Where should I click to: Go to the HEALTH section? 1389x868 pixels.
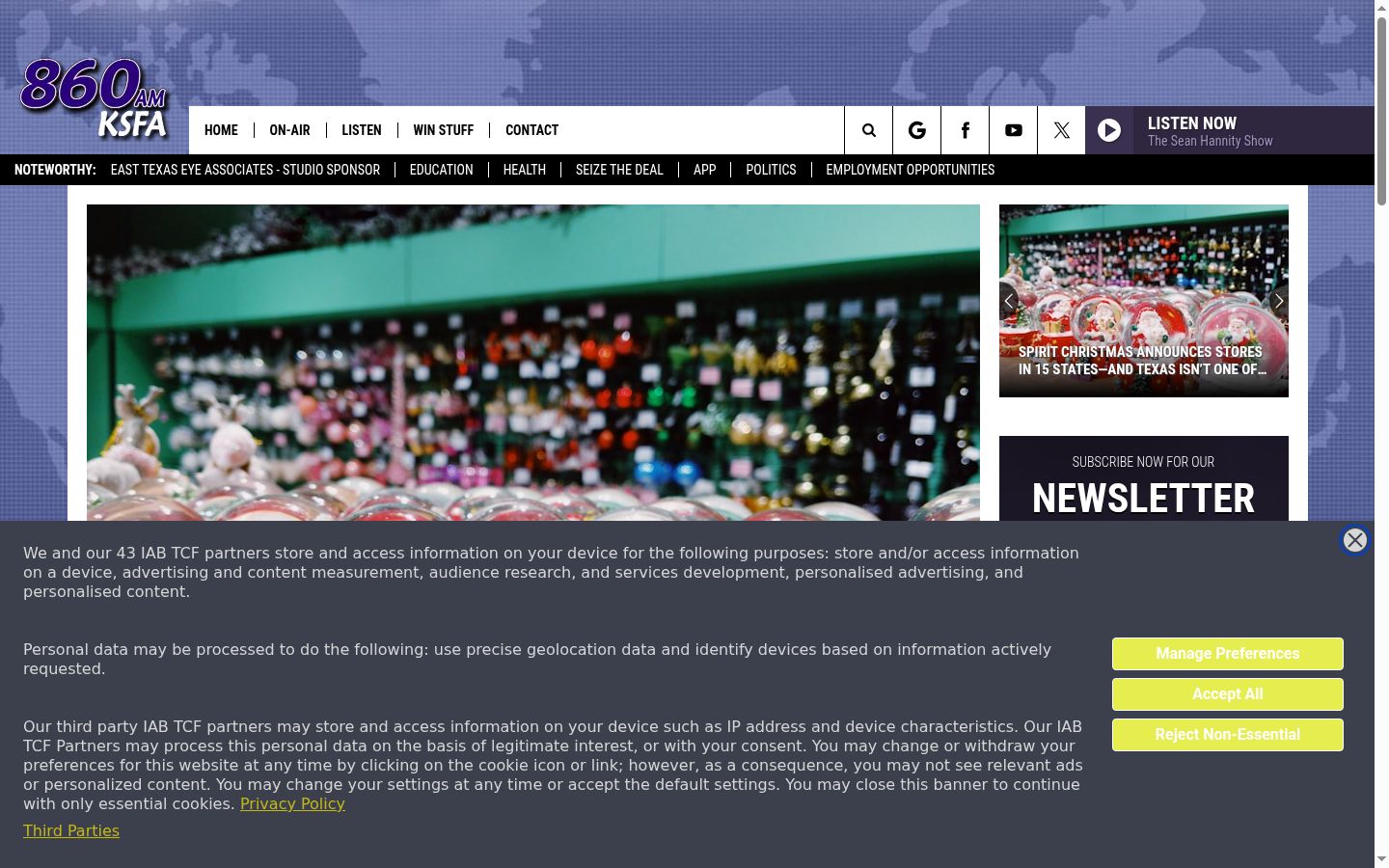coord(524,170)
